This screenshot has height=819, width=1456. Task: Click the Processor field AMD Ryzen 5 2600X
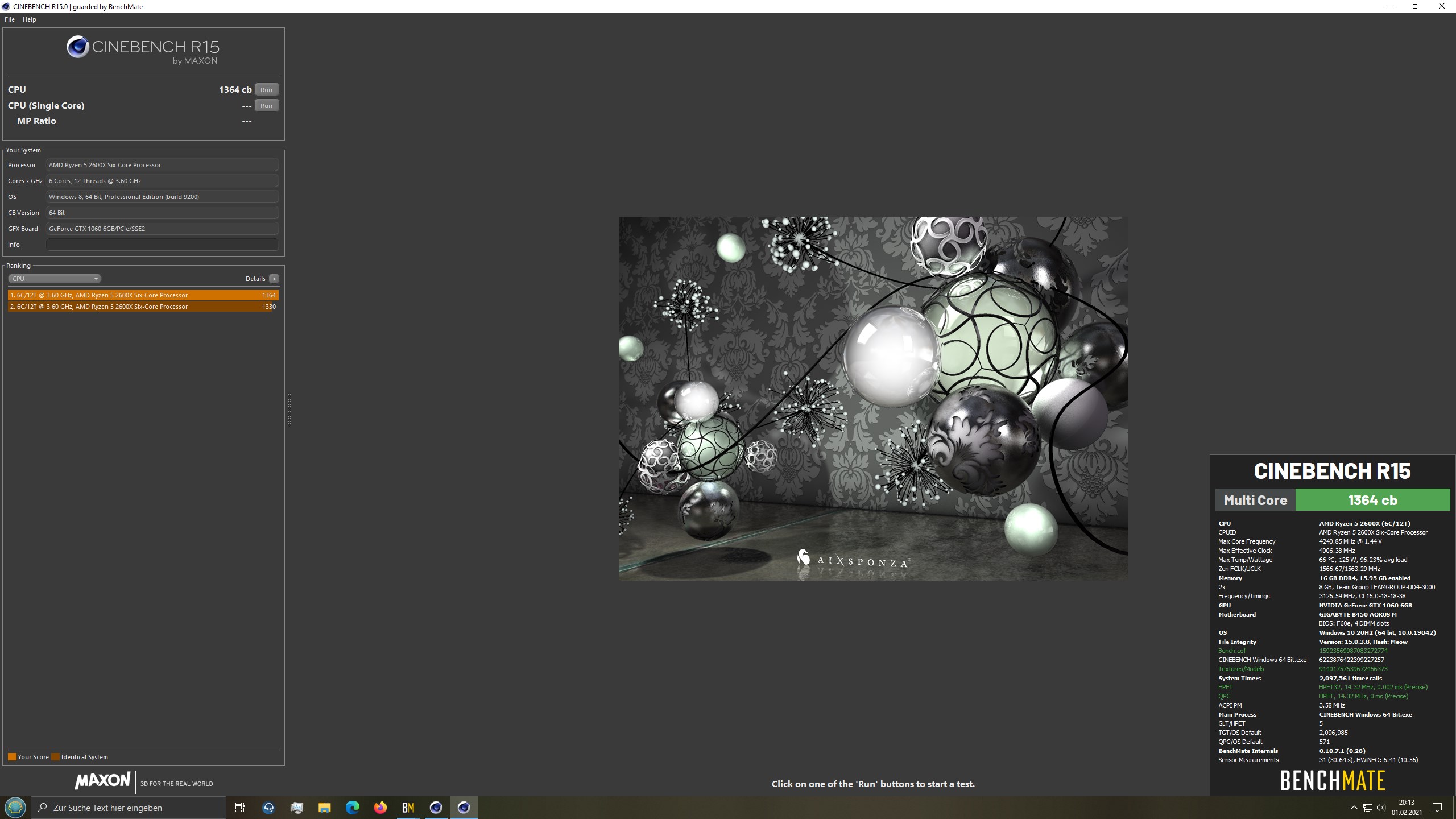pyautogui.click(x=162, y=165)
